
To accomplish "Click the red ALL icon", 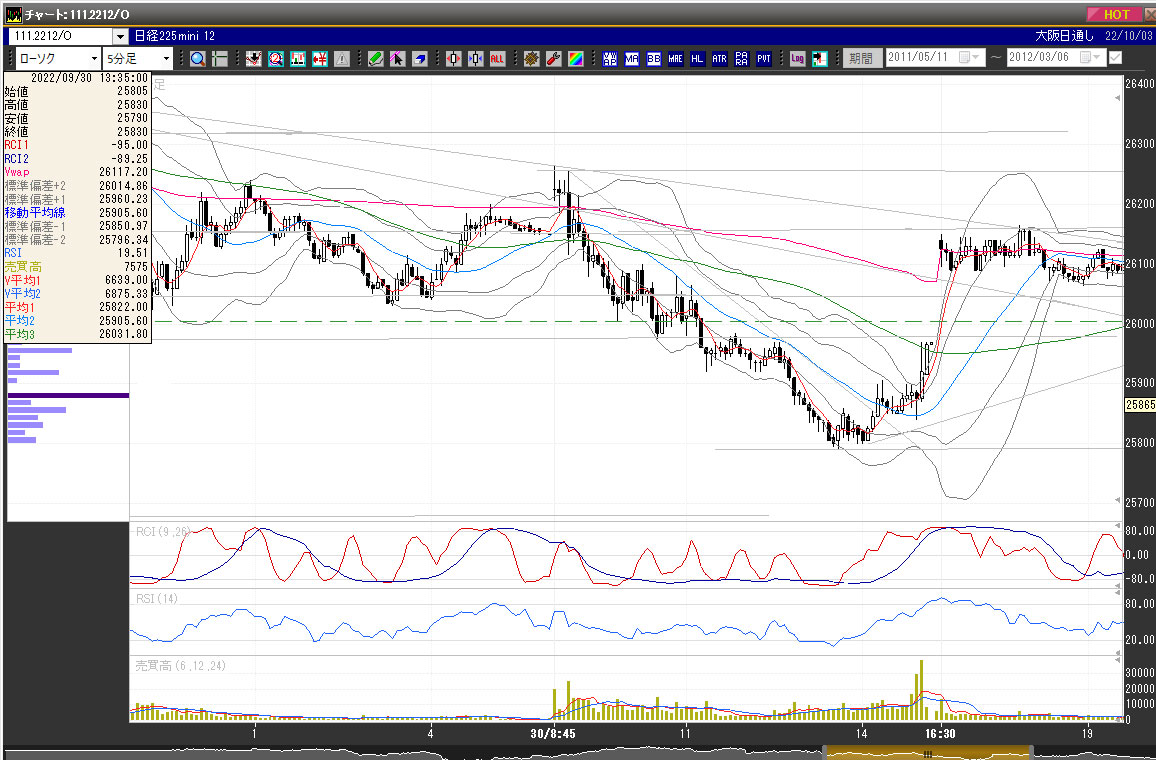I will pos(498,58).
